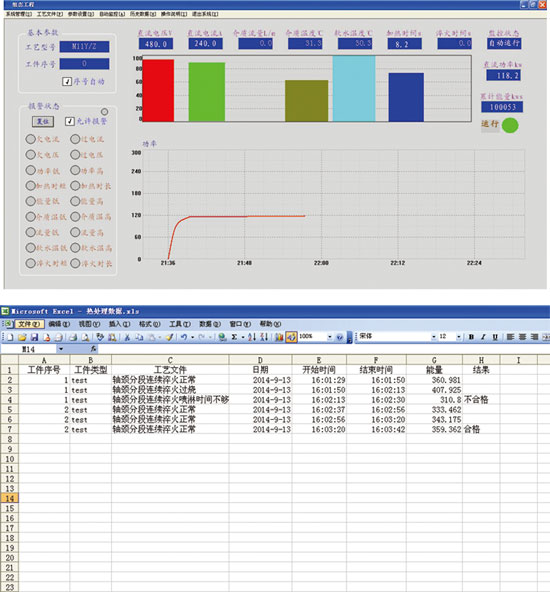Click the 自动运行 status button

[504, 43]
